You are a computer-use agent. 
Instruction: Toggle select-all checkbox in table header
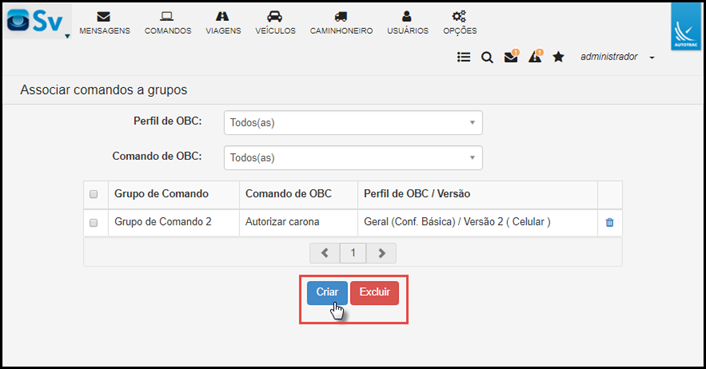tap(94, 194)
